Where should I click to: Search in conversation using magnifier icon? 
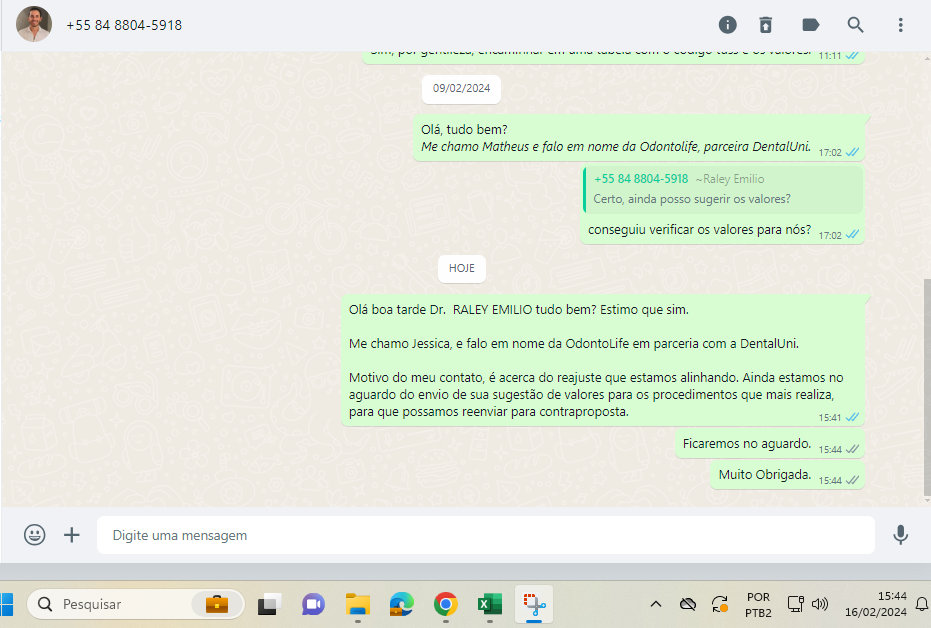pyautogui.click(x=855, y=25)
